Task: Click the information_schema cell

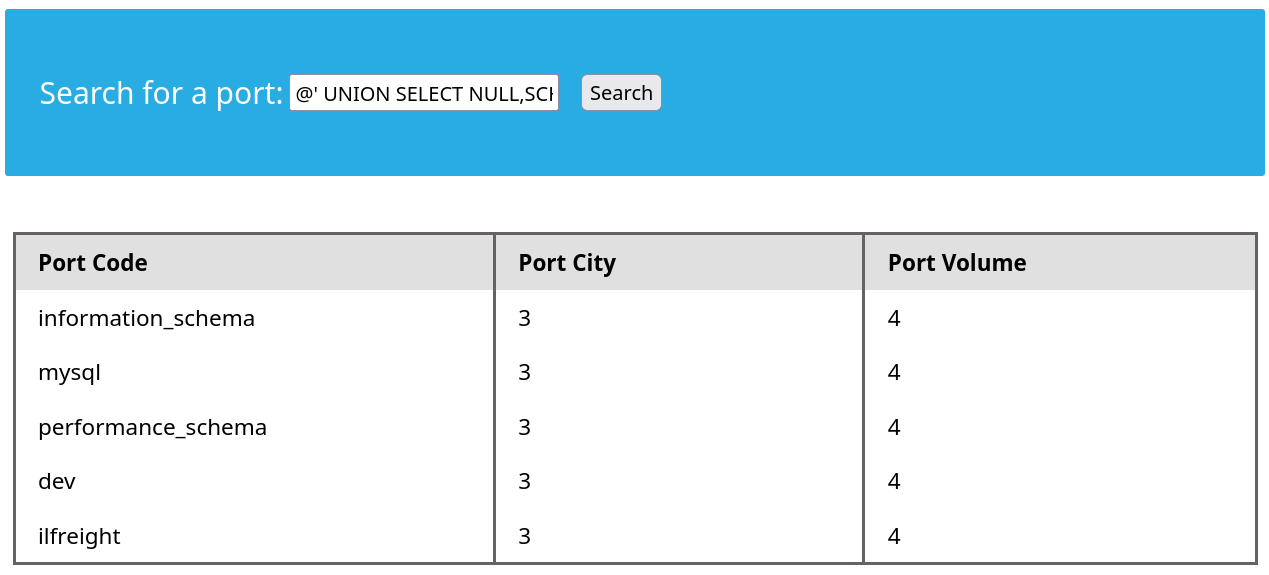Action: point(146,318)
